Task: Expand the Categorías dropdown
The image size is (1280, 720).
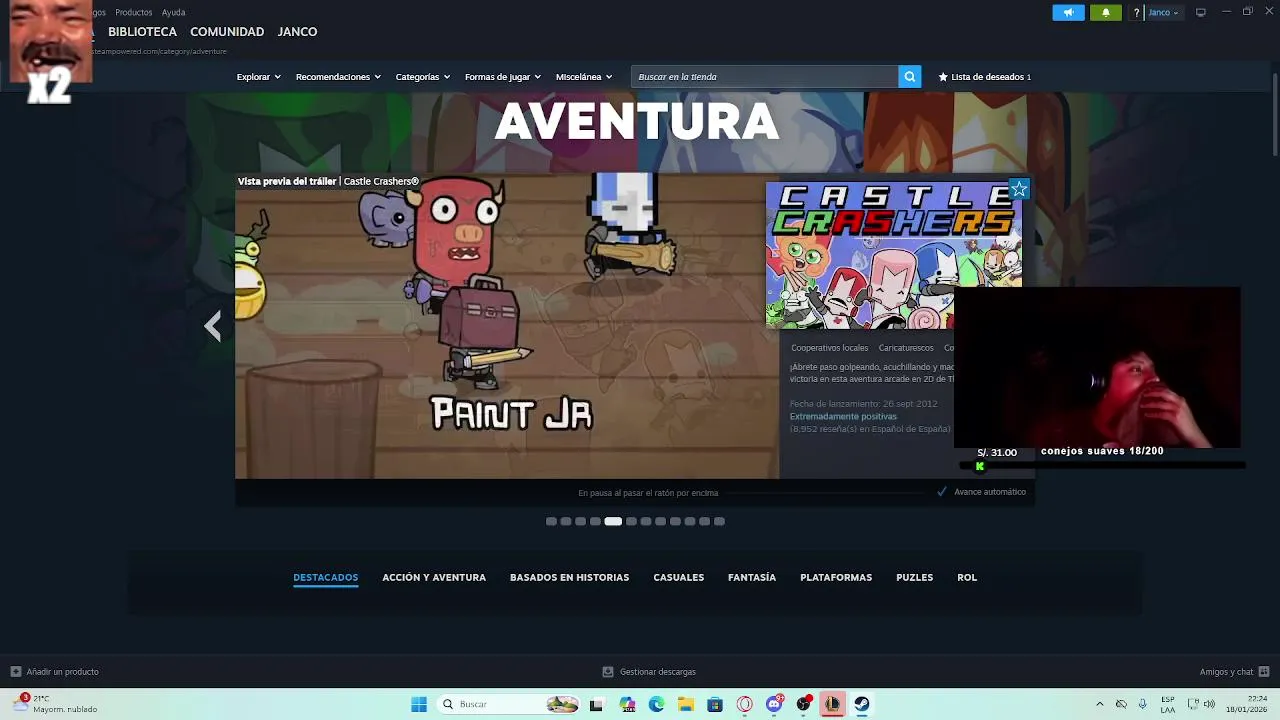Action: click(x=422, y=77)
